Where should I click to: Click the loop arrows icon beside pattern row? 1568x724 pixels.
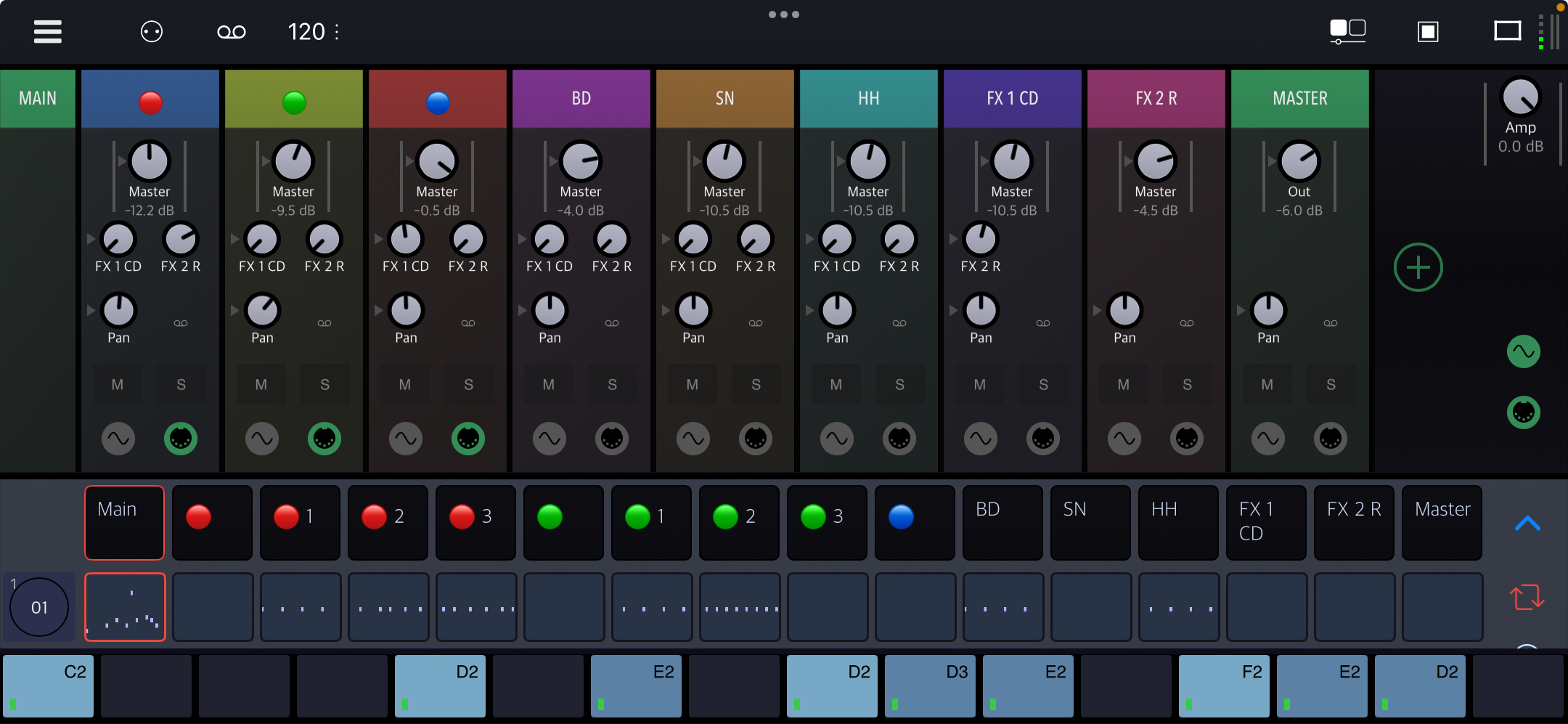(1527, 597)
